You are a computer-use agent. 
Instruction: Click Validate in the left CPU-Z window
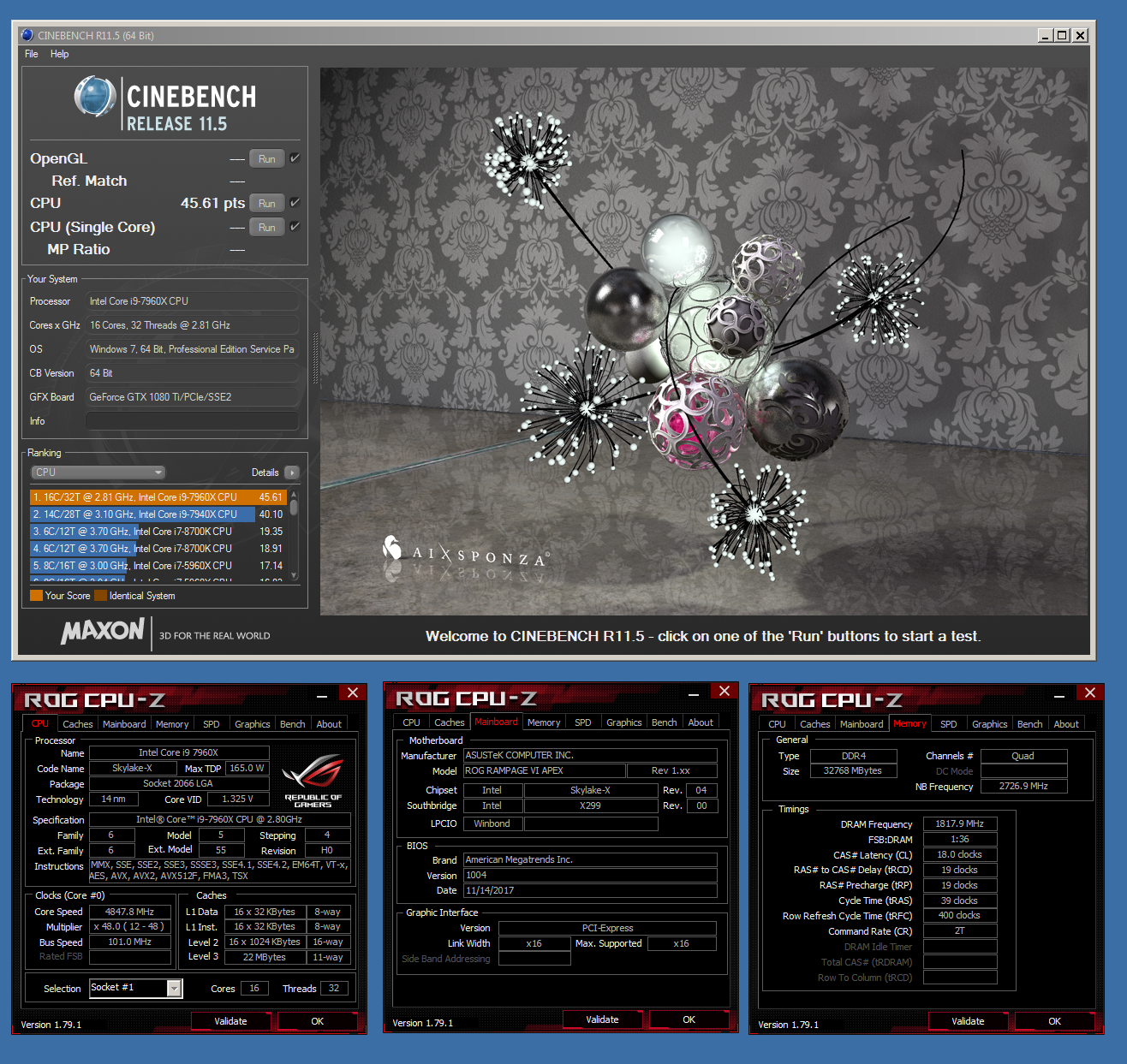[230, 1021]
